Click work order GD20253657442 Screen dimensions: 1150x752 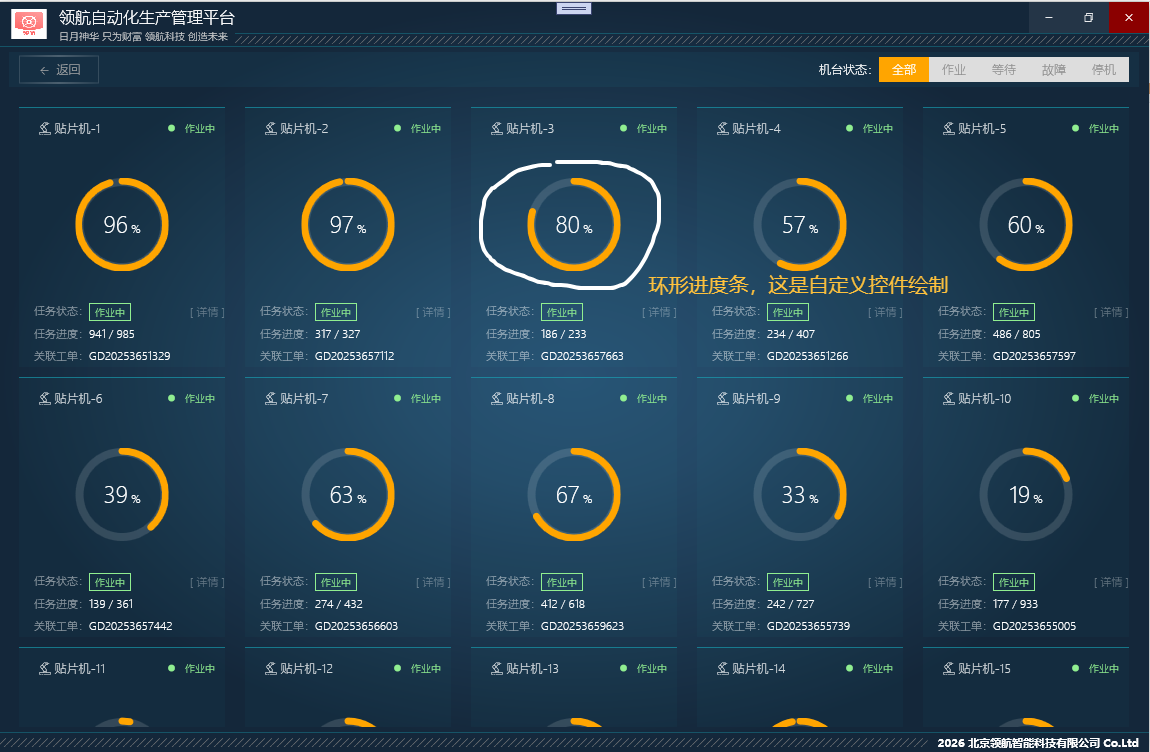(x=131, y=627)
